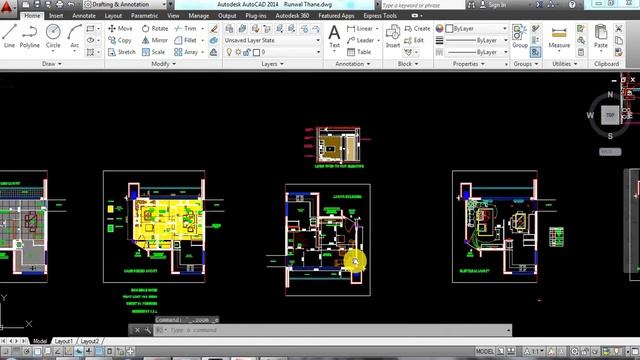Open the AutoCAD application menu button
Image resolution: width=640 pixels, height=360 pixels.
pos(7,7)
